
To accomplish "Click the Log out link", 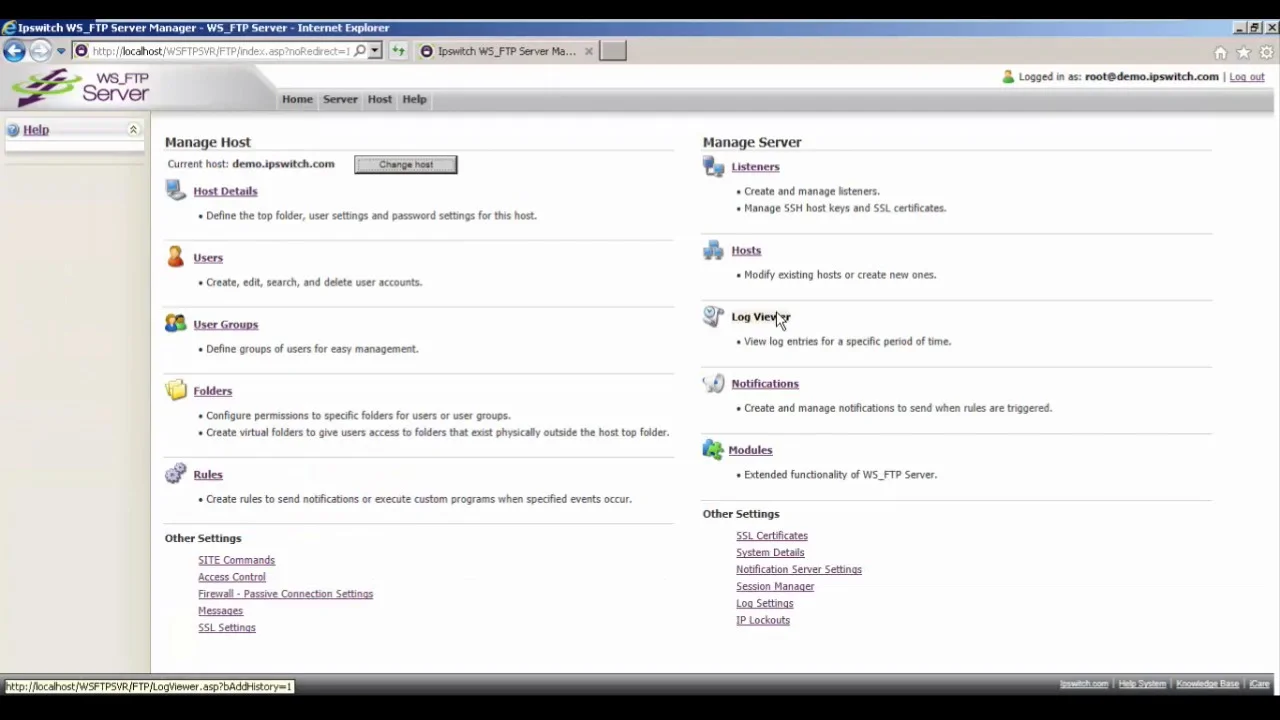I will click(1247, 77).
